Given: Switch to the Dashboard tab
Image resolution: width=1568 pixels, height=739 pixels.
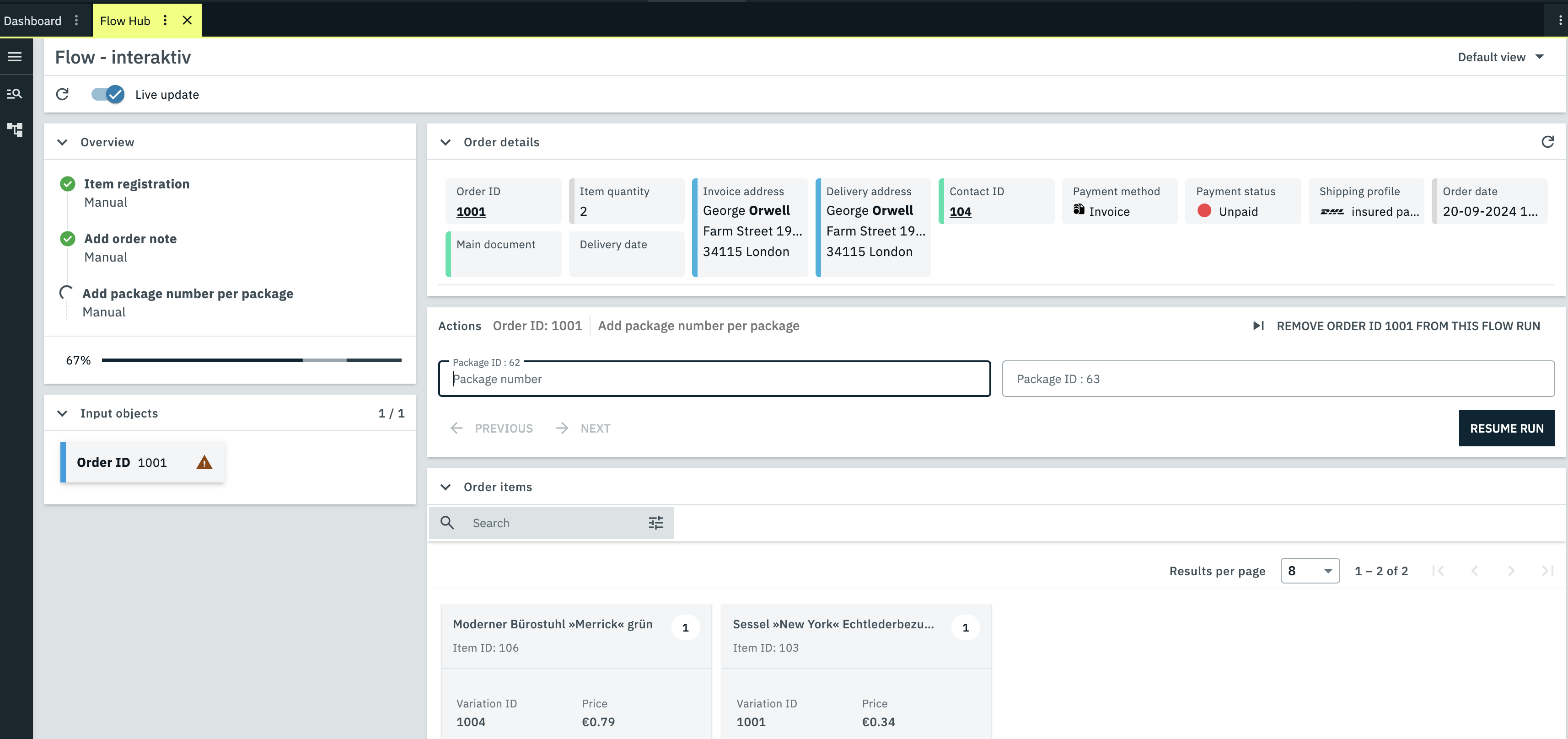Looking at the screenshot, I should 33,20.
